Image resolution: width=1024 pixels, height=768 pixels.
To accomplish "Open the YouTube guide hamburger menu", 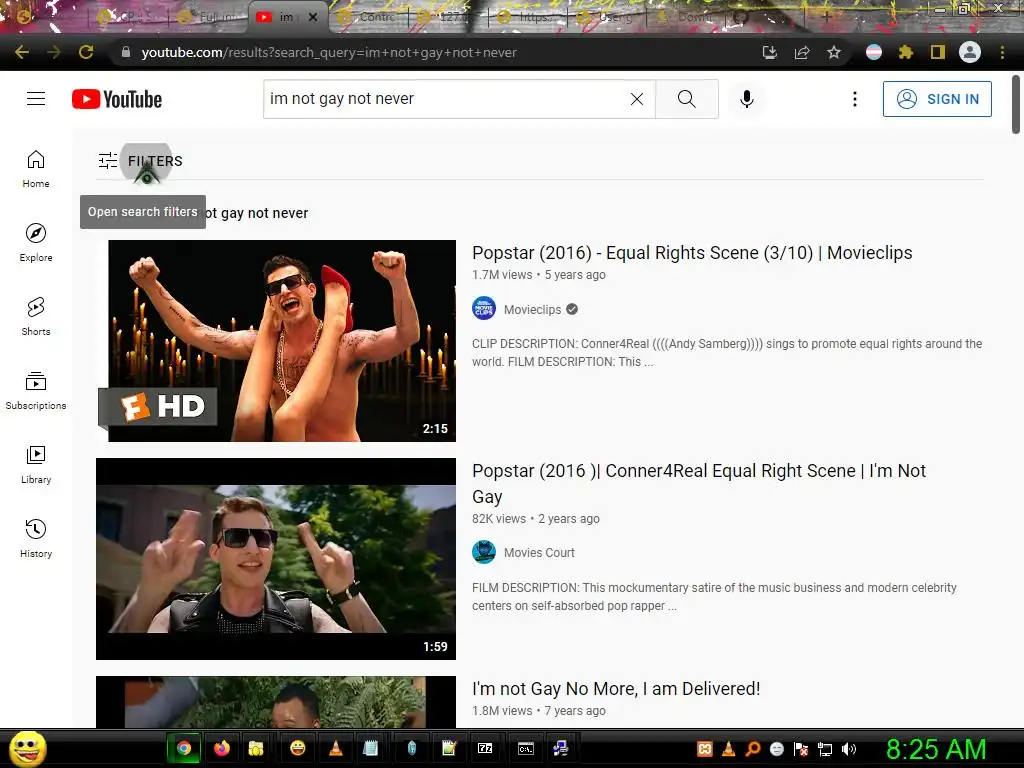I will click(36, 99).
